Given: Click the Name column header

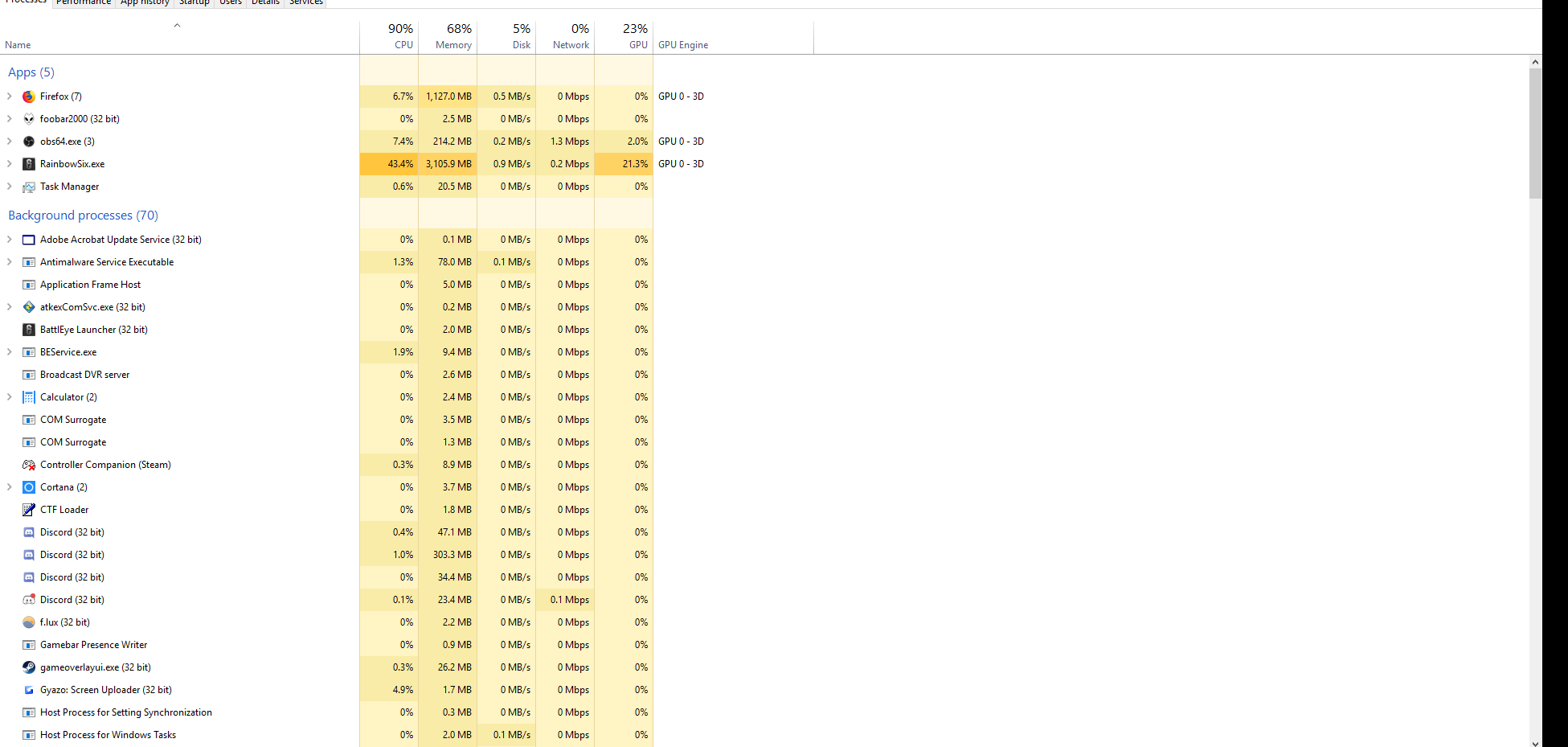Looking at the screenshot, I should [179, 37].
